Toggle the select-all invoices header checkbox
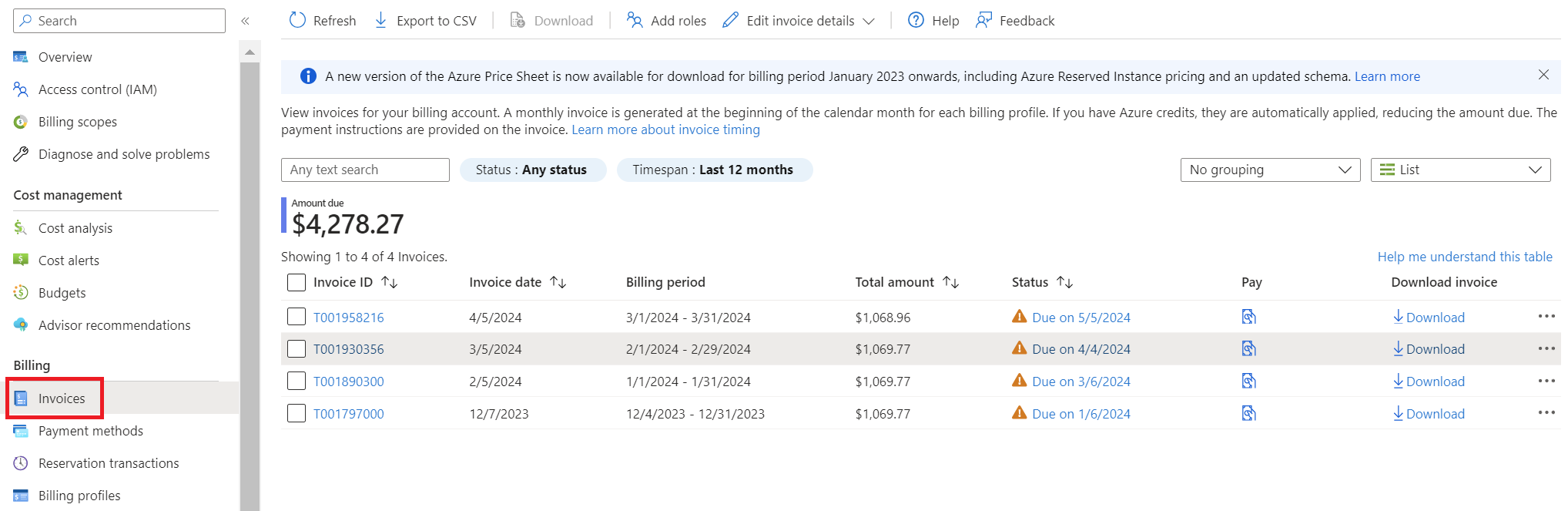The width and height of the screenshot is (1568, 511). coord(297,283)
